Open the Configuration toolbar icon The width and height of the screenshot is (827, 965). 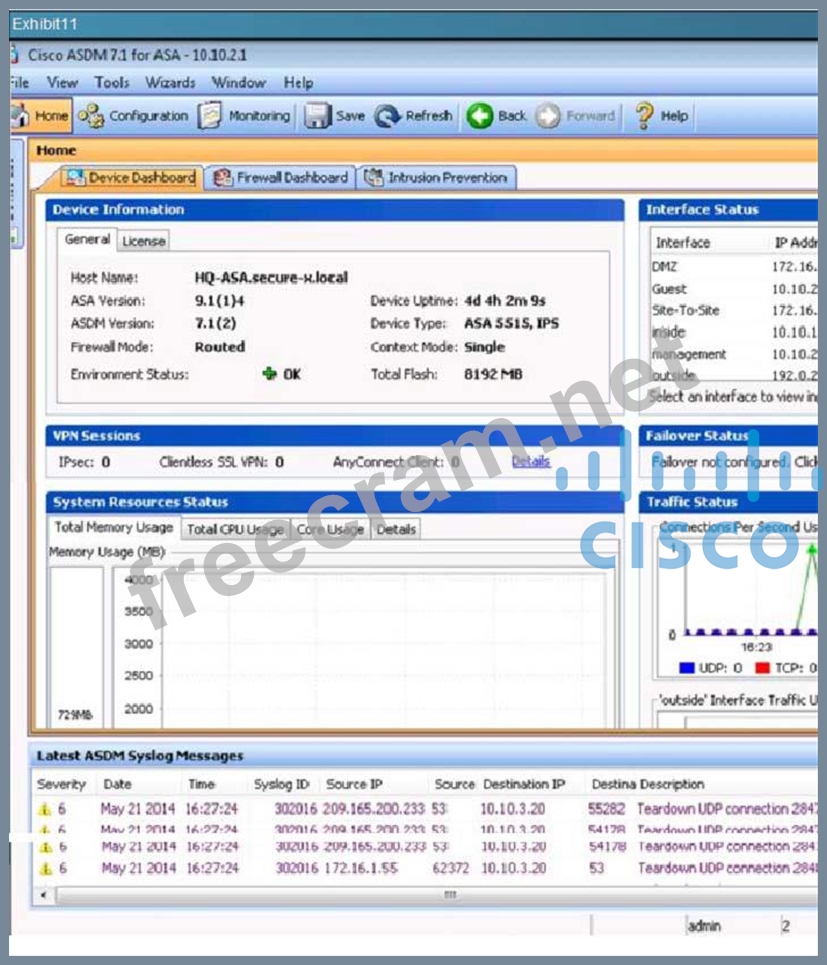[91, 116]
